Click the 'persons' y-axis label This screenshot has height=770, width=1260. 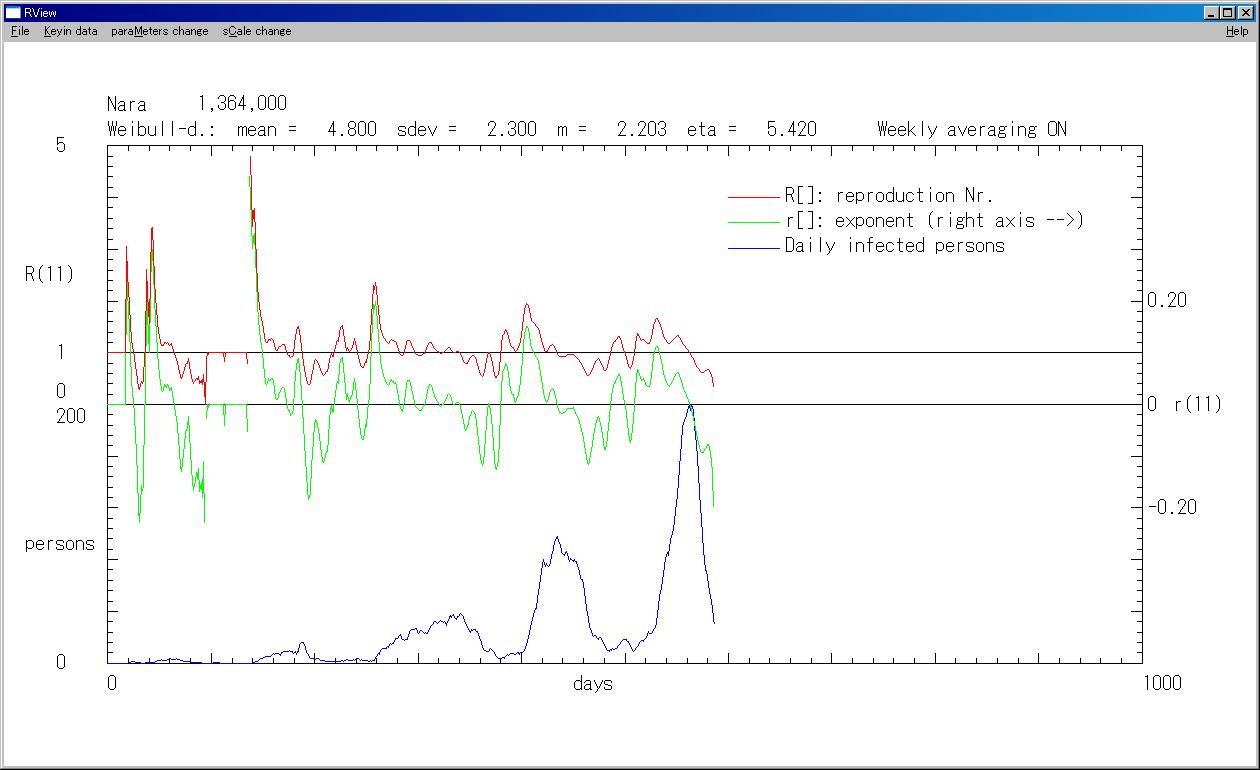point(59,544)
